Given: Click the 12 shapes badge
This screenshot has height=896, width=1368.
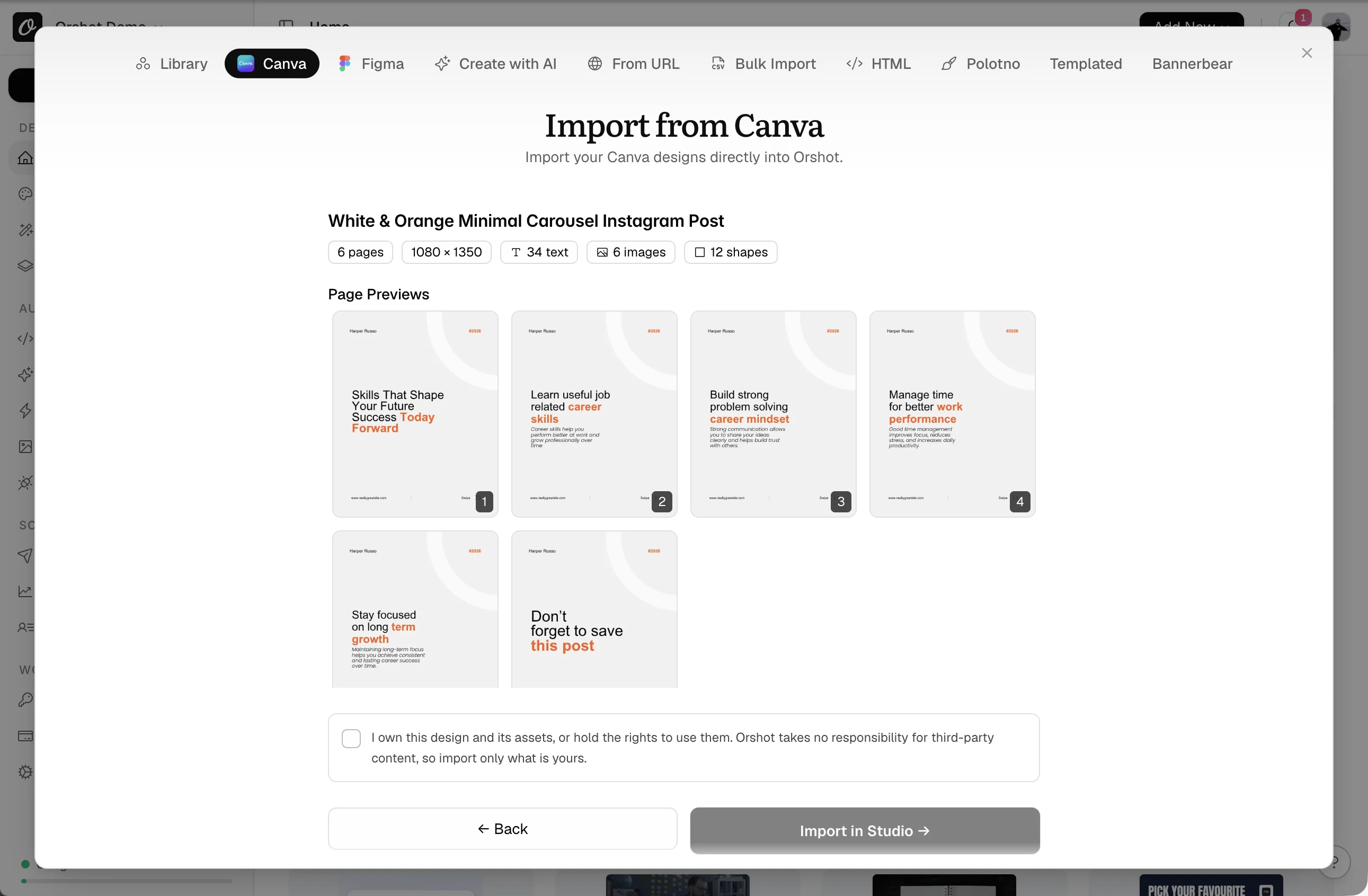Looking at the screenshot, I should coord(731,252).
